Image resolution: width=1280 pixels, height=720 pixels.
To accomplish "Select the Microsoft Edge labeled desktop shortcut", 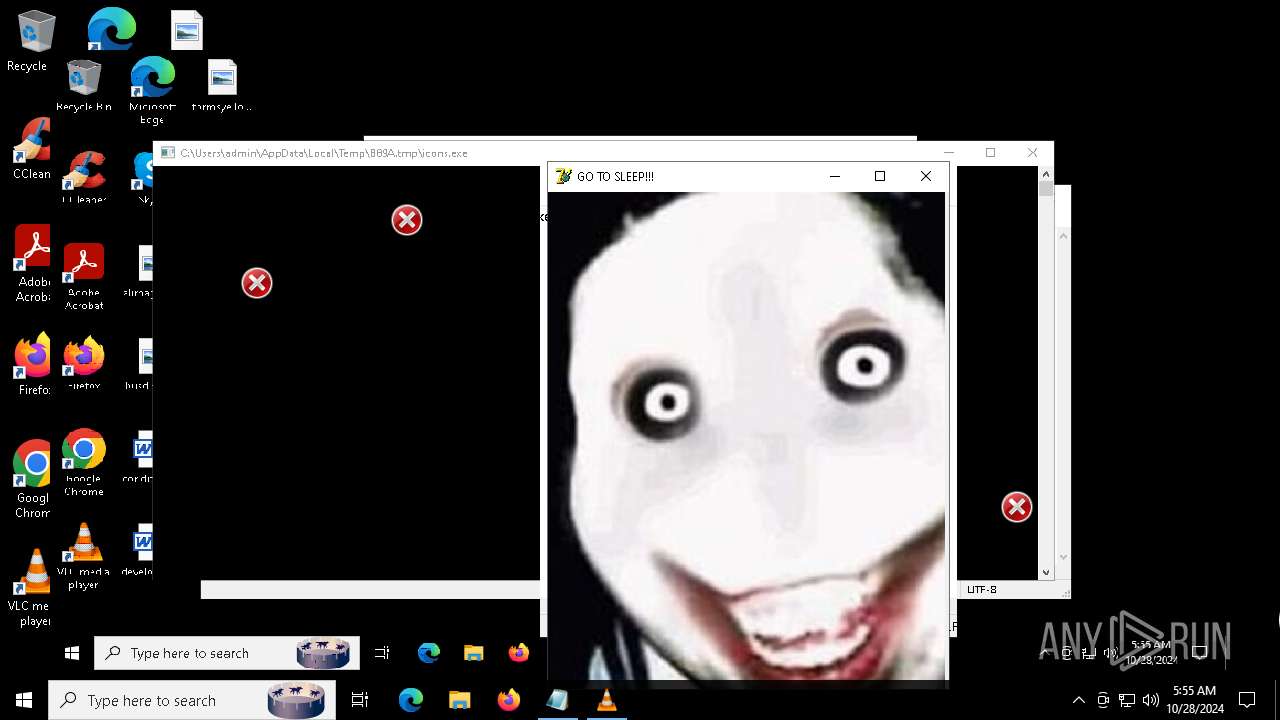I will tap(153, 91).
